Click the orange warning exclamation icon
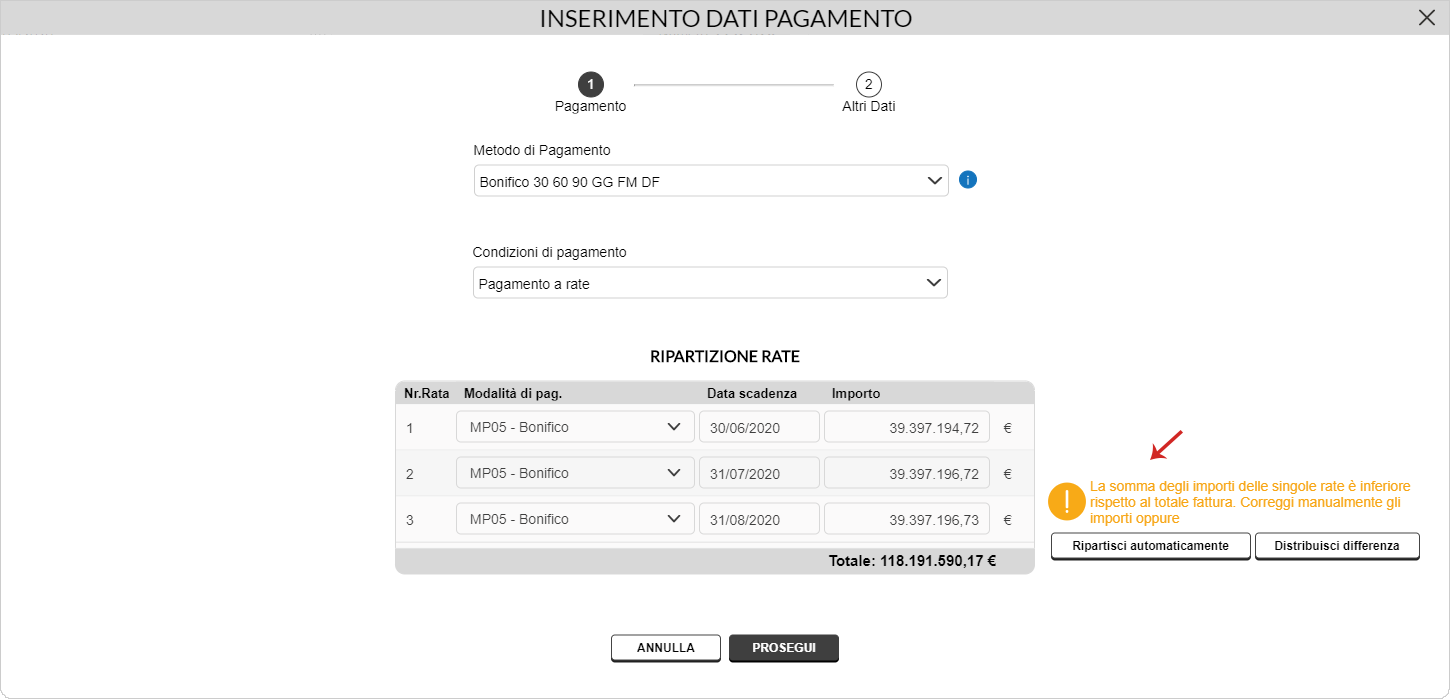Viewport: 1450px width, 699px height. [1067, 502]
